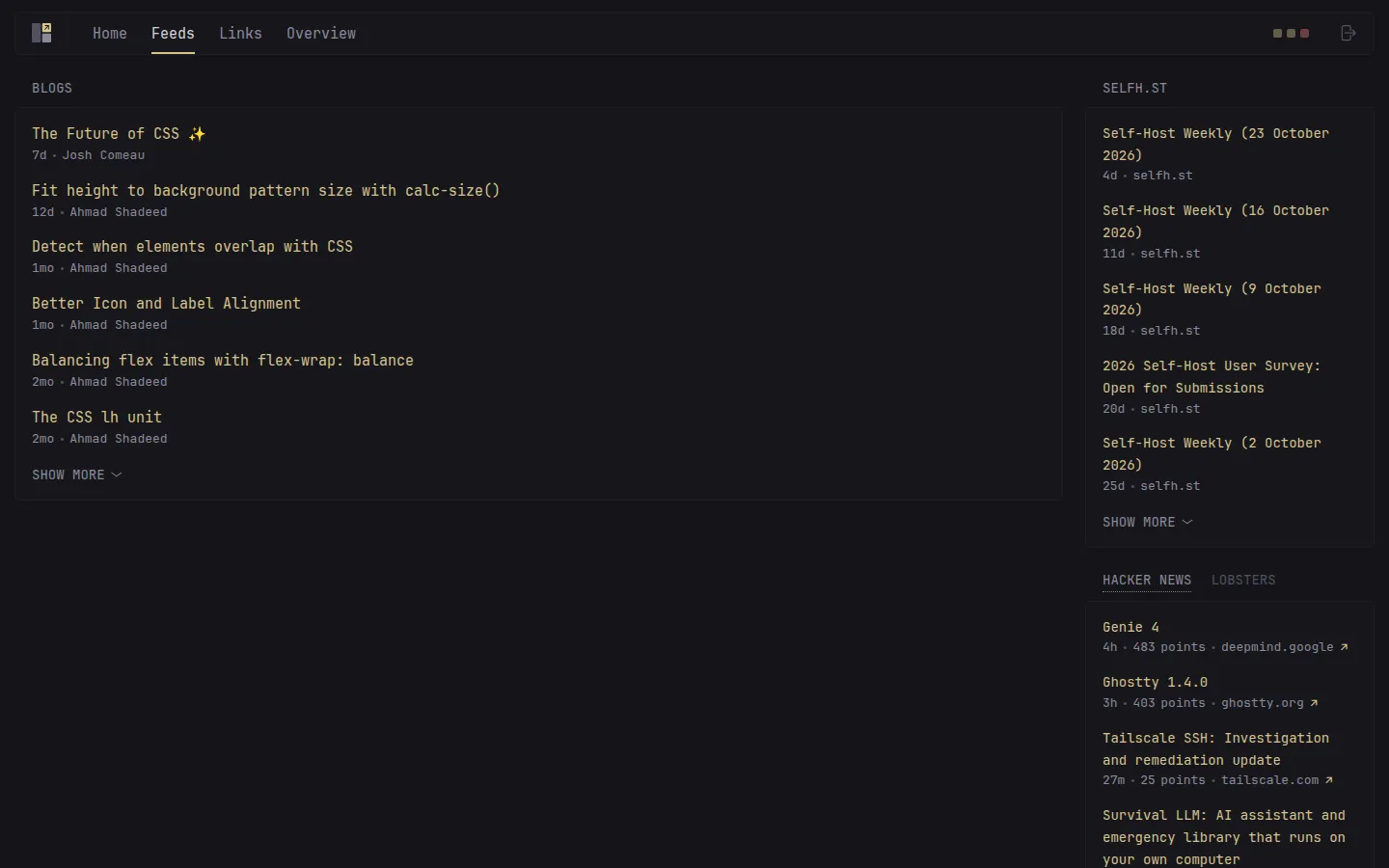Click "483 points" on the Genie 4 story

[1169, 647]
